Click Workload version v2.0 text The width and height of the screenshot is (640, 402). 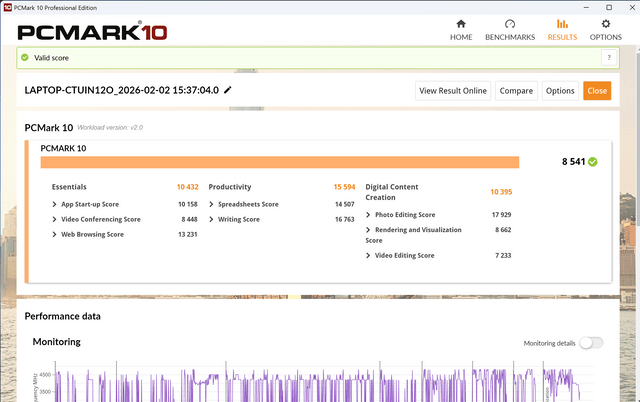[110, 128]
